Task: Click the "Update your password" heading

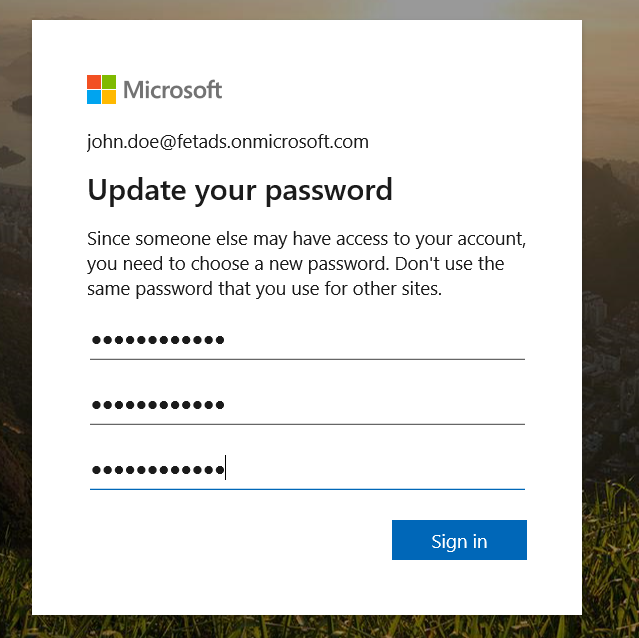Action: [x=240, y=189]
